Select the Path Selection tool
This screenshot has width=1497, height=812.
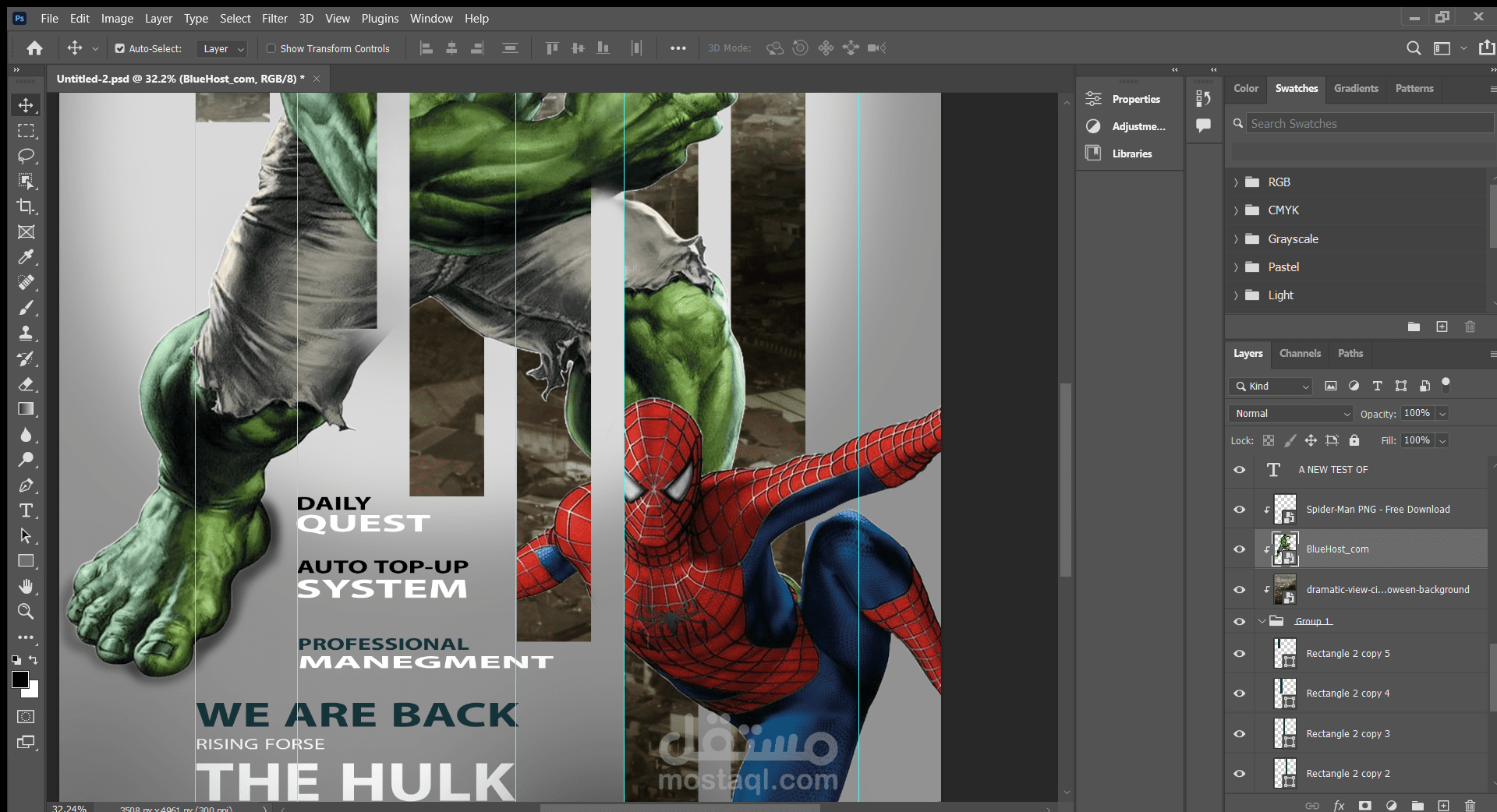26,535
